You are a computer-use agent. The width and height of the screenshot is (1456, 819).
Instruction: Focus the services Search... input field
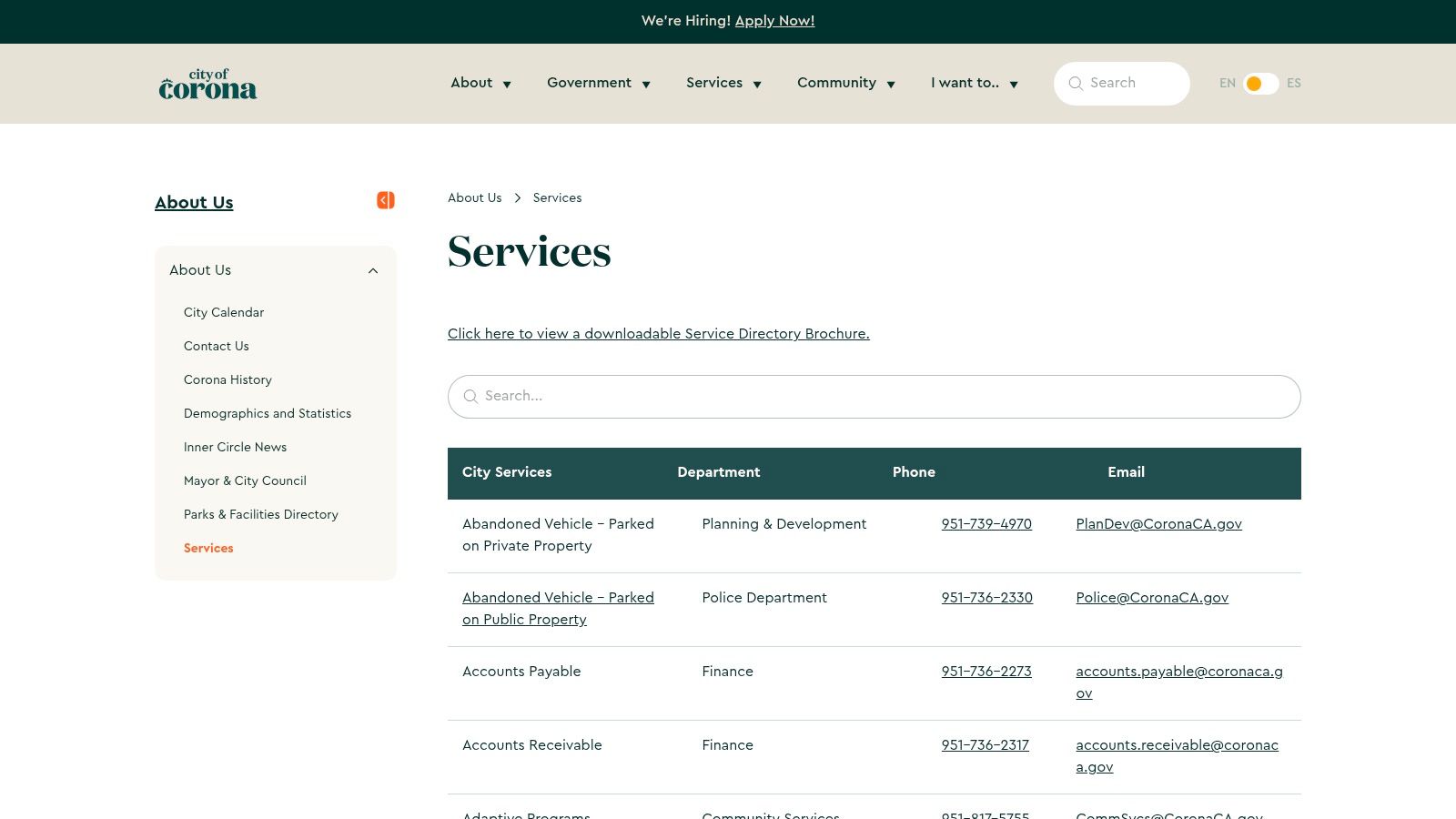coord(874,397)
